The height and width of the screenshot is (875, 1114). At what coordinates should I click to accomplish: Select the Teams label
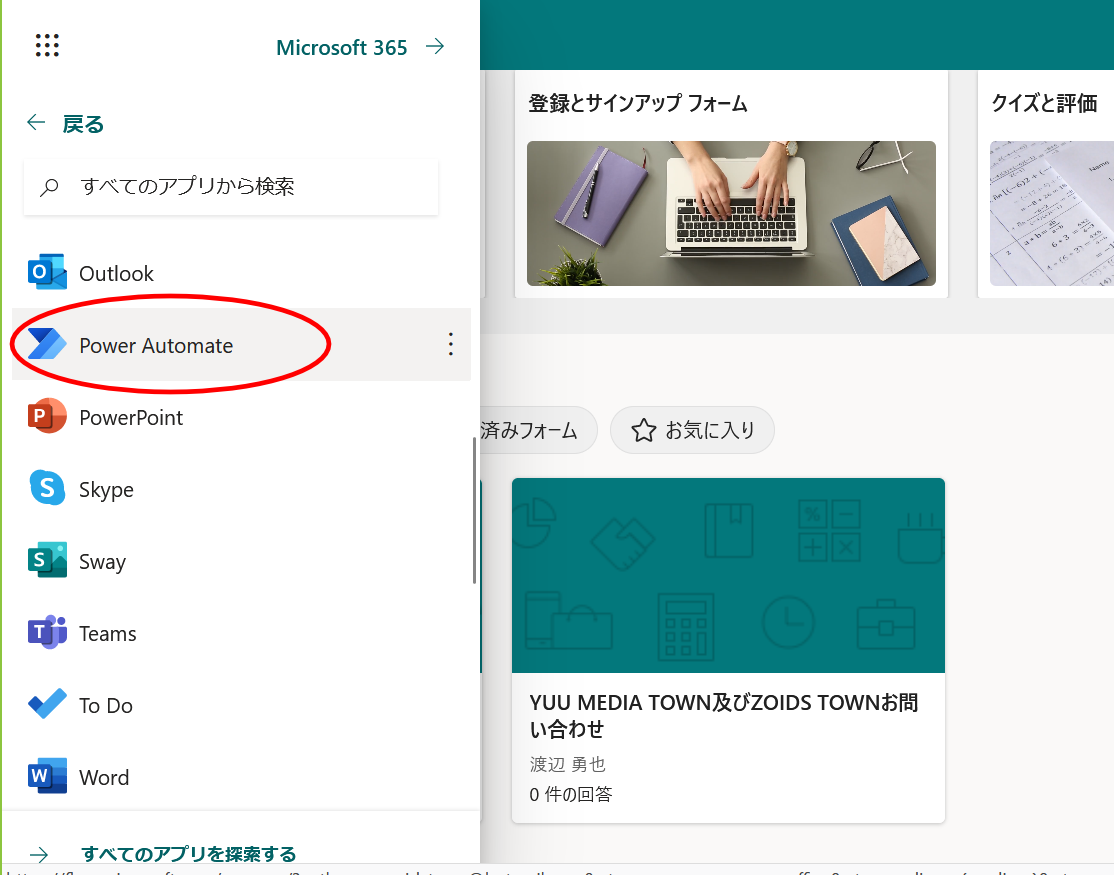pyautogui.click(x=107, y=634)
